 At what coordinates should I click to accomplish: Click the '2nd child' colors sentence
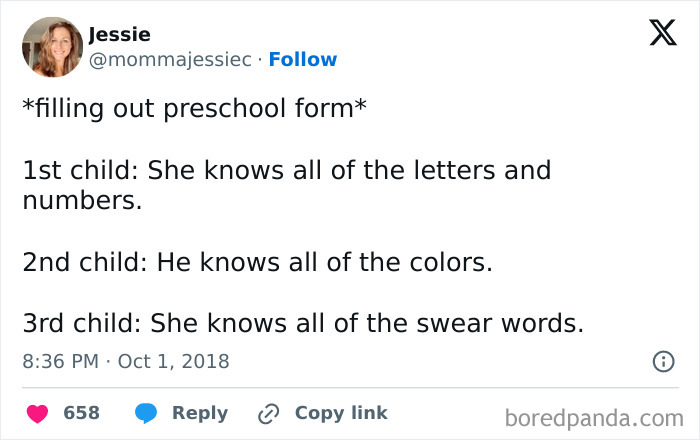(x=258, y=263)
